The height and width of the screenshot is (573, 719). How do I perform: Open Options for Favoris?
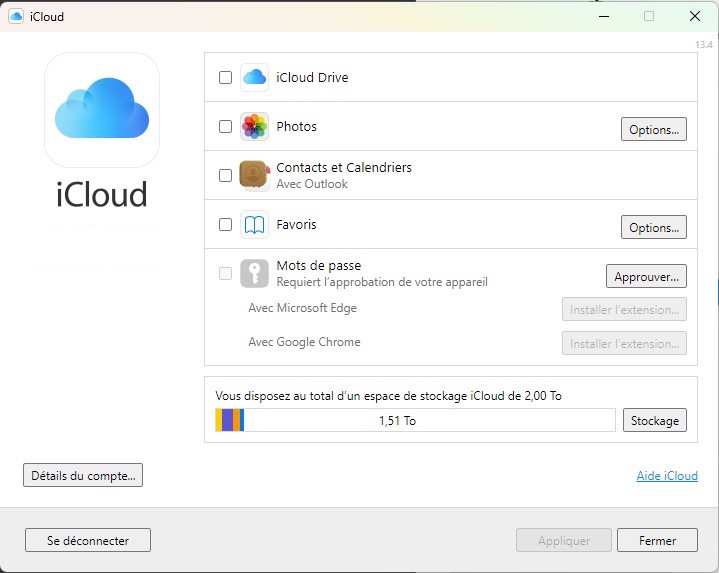pyautogui.click(x=654, y=227)
